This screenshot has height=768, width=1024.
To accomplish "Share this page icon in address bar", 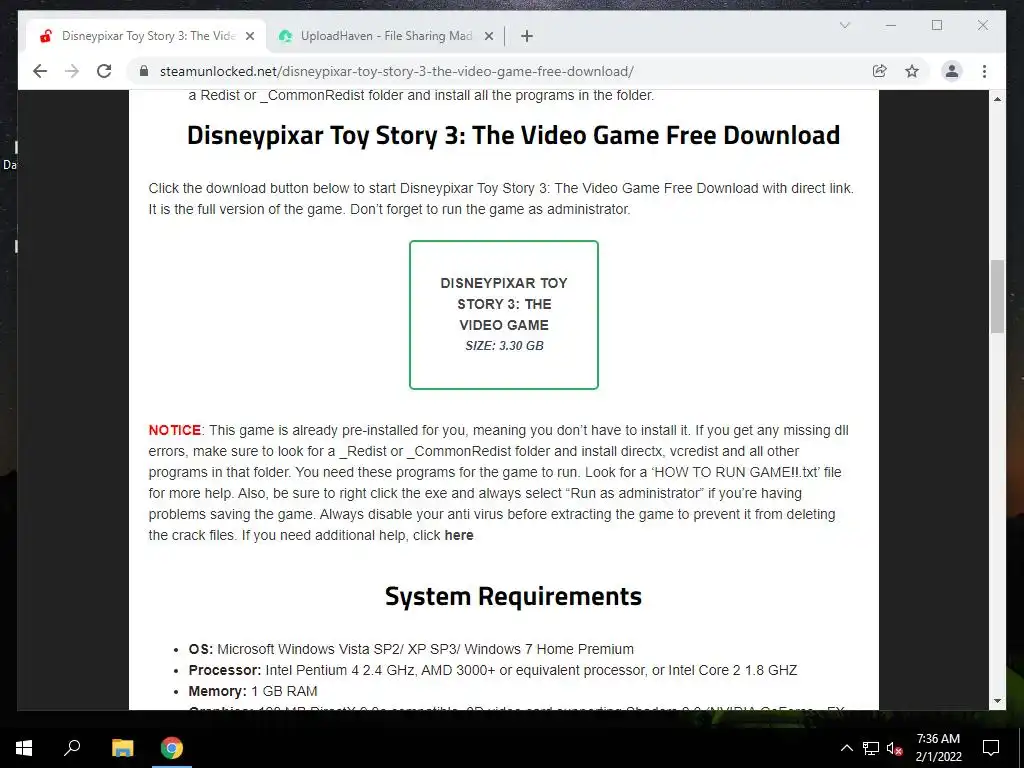I will coord(880,71).
